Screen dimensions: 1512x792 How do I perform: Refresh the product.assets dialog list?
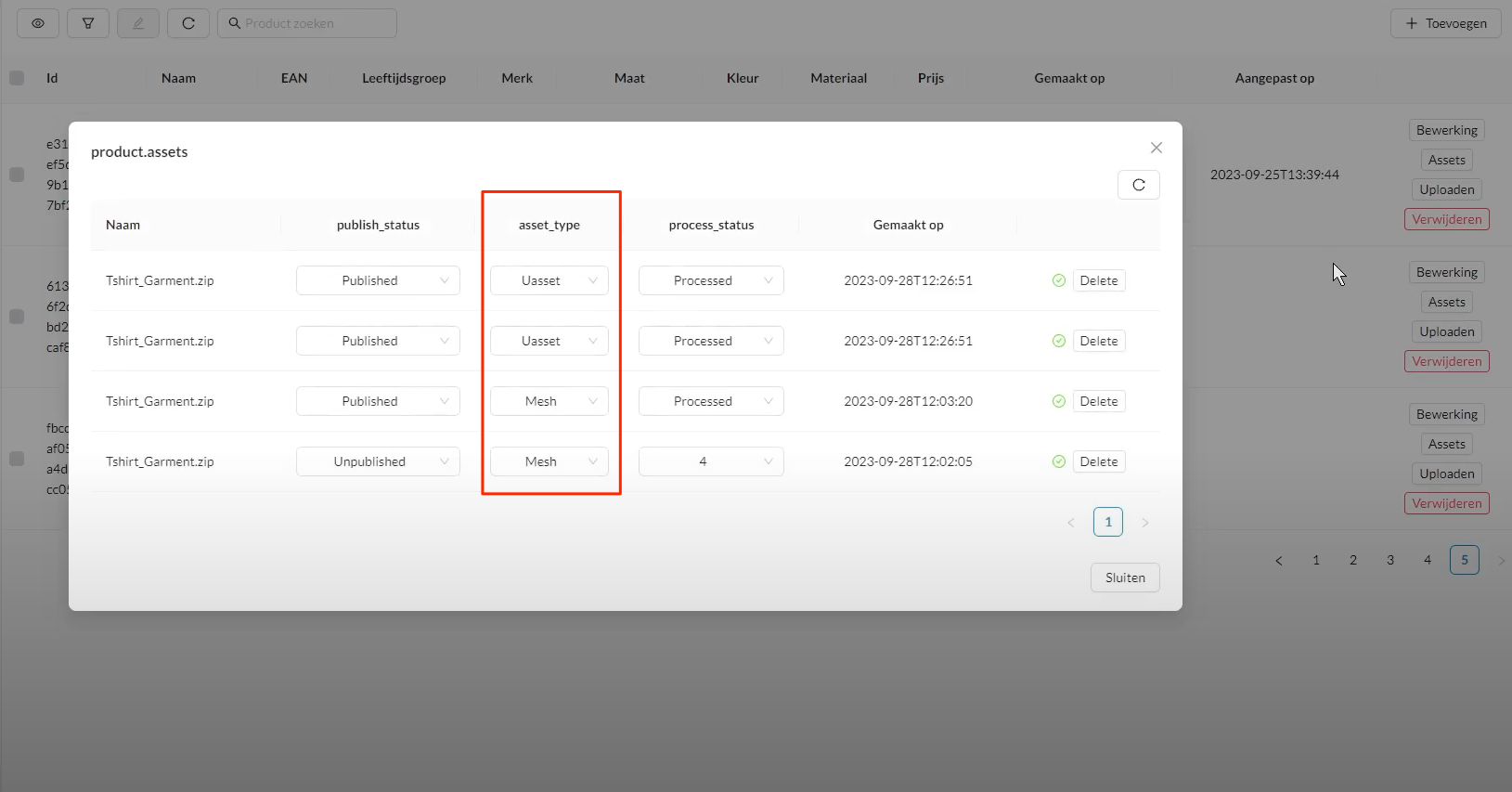click(x=1139, y=185)
